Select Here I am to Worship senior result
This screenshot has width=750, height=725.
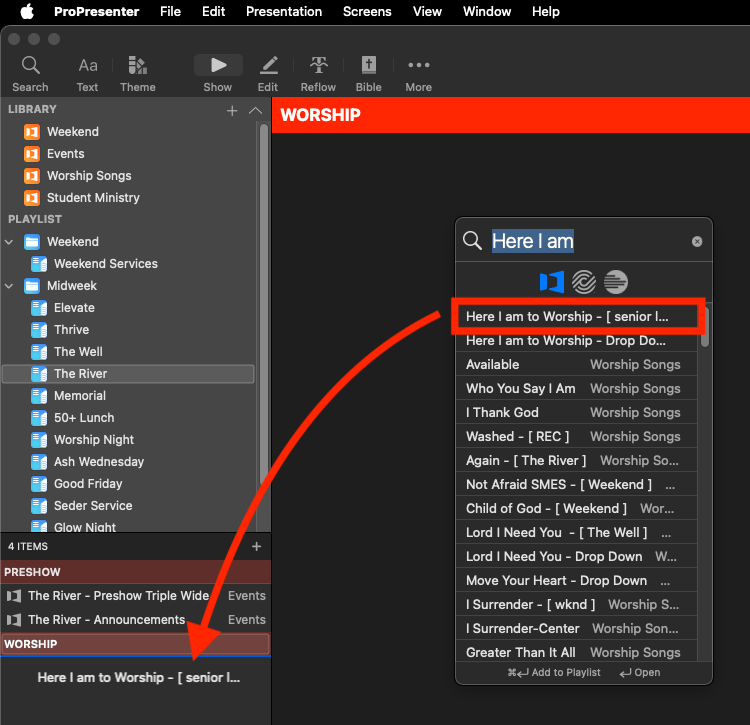[577, 316]
